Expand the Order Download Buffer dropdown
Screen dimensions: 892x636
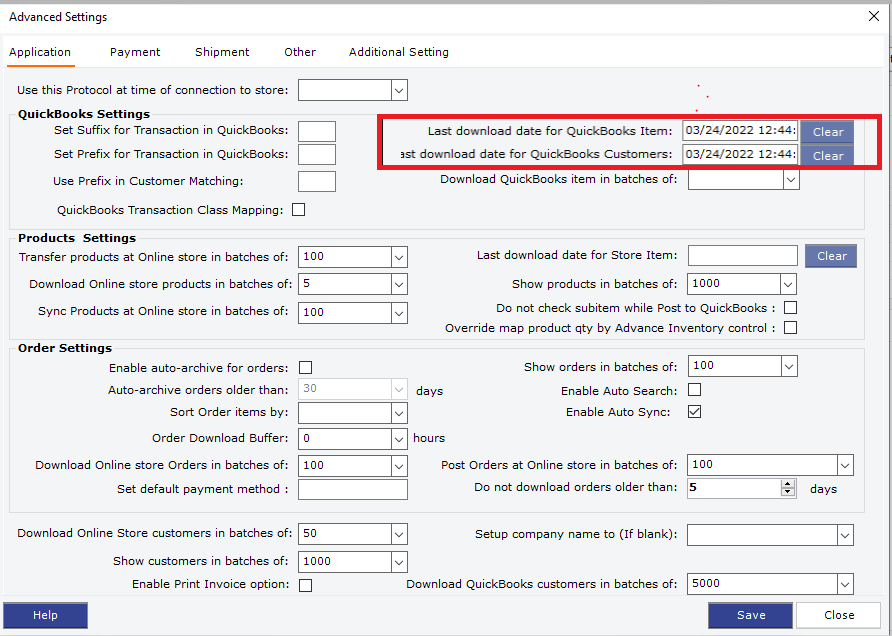pyautogui.click(x=399, y=439)
